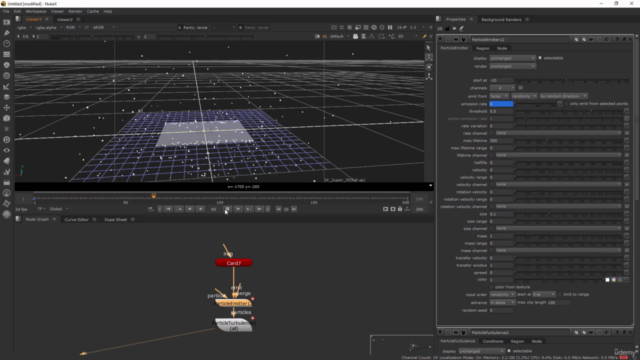Screen dimensions: 640x360
Task: Switch to the Curve Editor tab
Action: (x=76, y=220)
